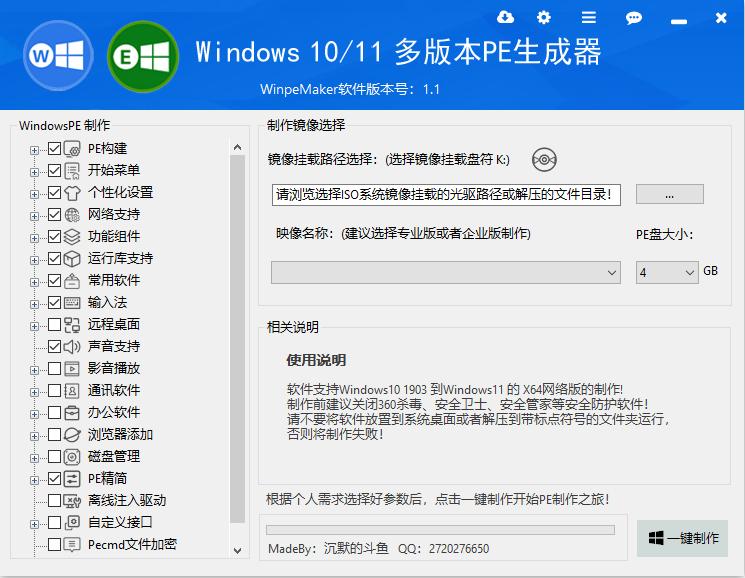Click the tree scrollbar up arrow

238,147
